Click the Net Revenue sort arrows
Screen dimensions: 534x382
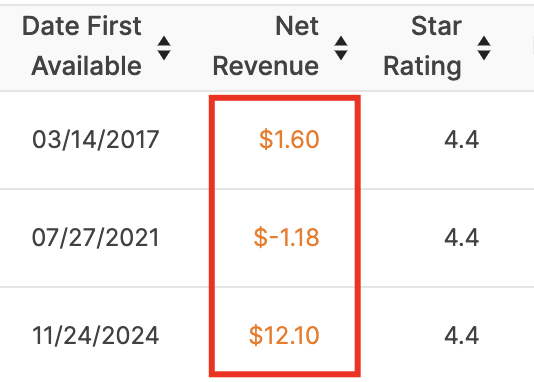tap(341, 48)
